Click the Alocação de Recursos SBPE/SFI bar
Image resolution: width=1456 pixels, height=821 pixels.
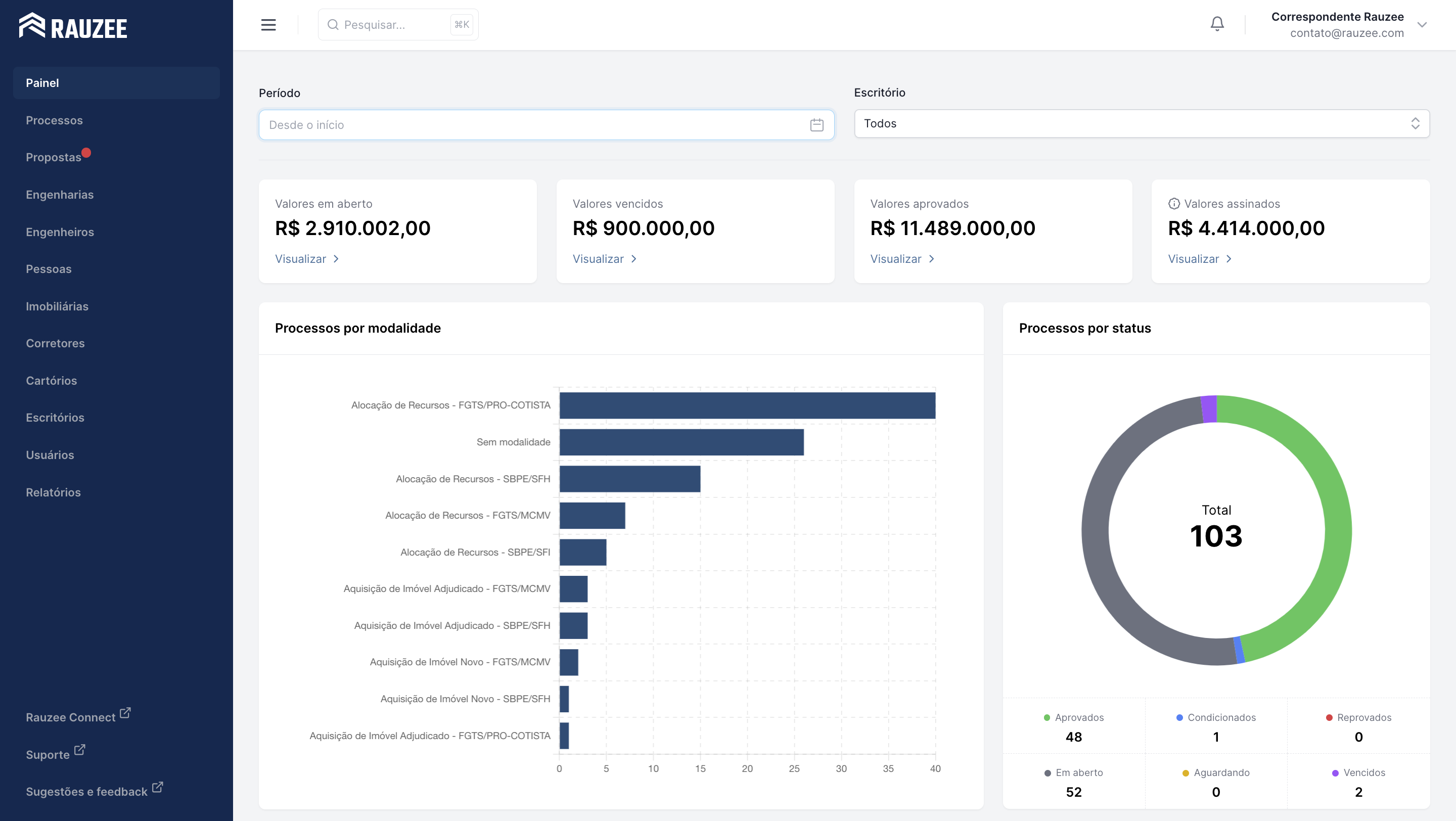583,553
